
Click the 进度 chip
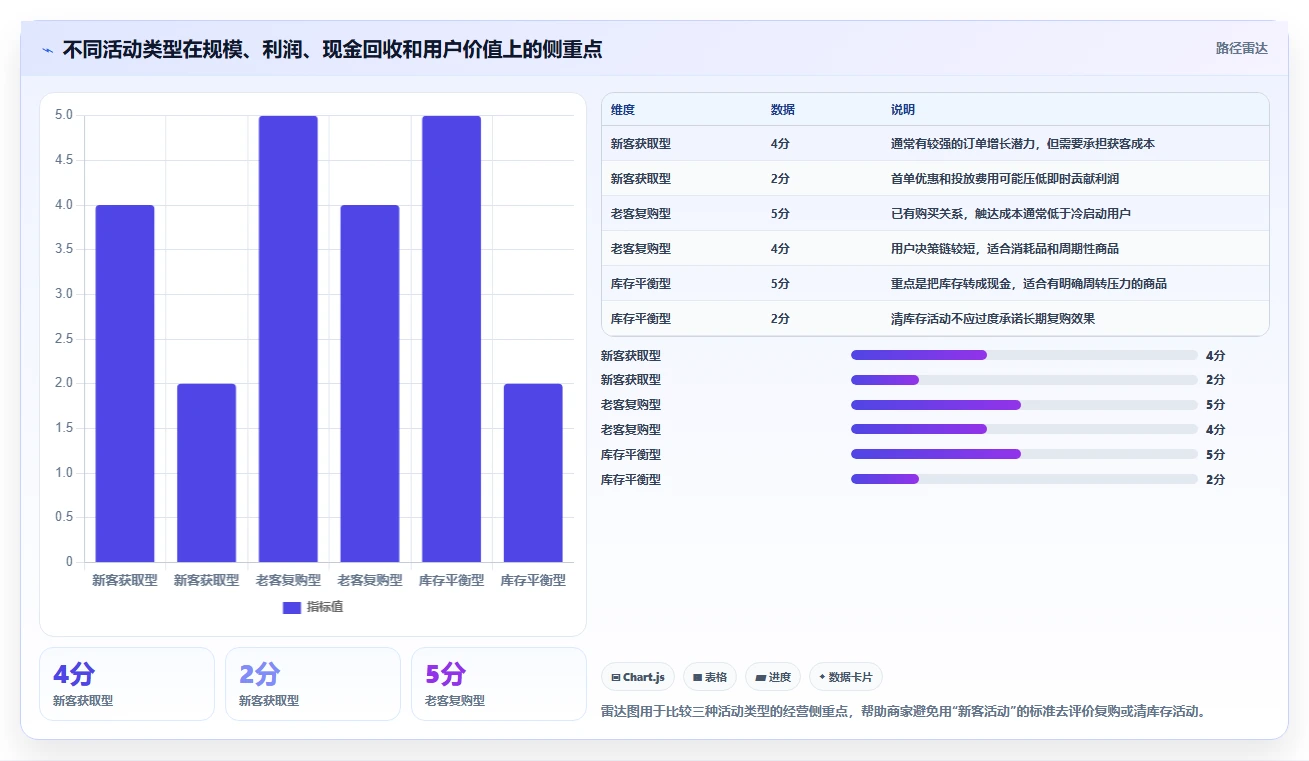click(773, 677)
